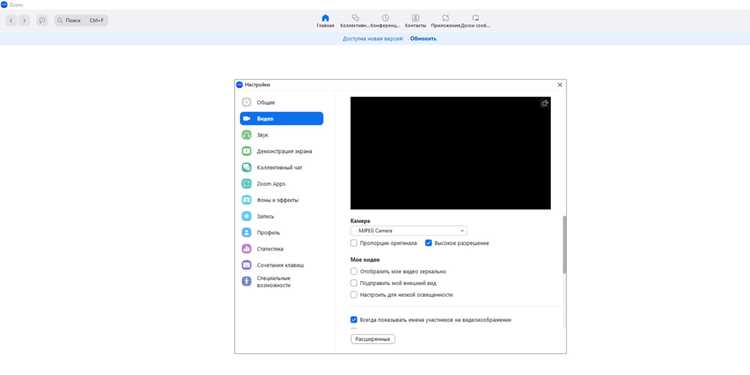
Task: Open the Приложения tab
Action: (445, 21)
